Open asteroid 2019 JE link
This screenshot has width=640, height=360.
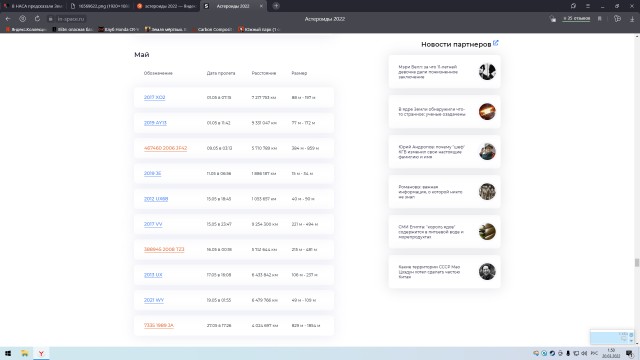coord(152,173)
